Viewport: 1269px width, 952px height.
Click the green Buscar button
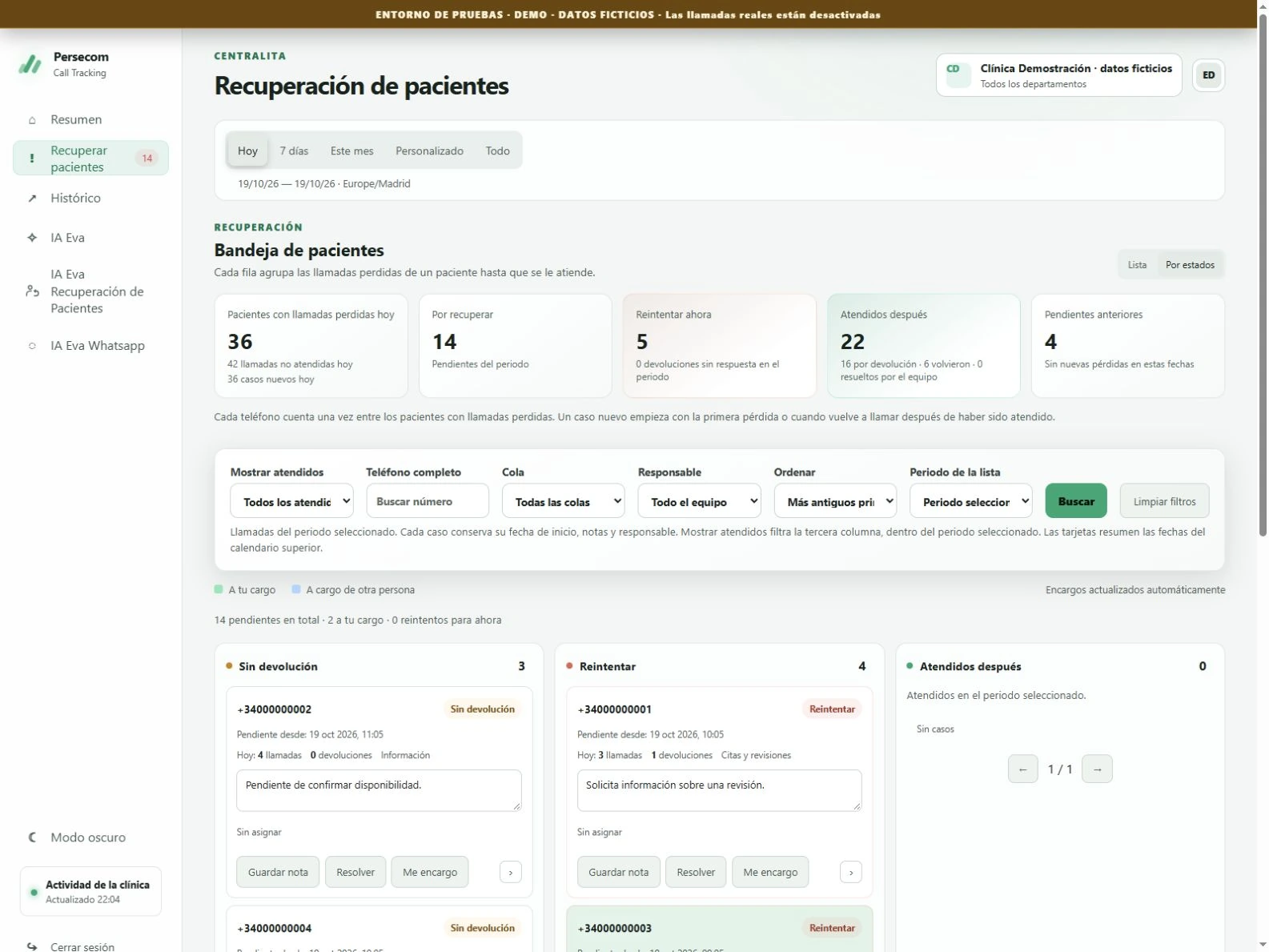[1076, 501]
